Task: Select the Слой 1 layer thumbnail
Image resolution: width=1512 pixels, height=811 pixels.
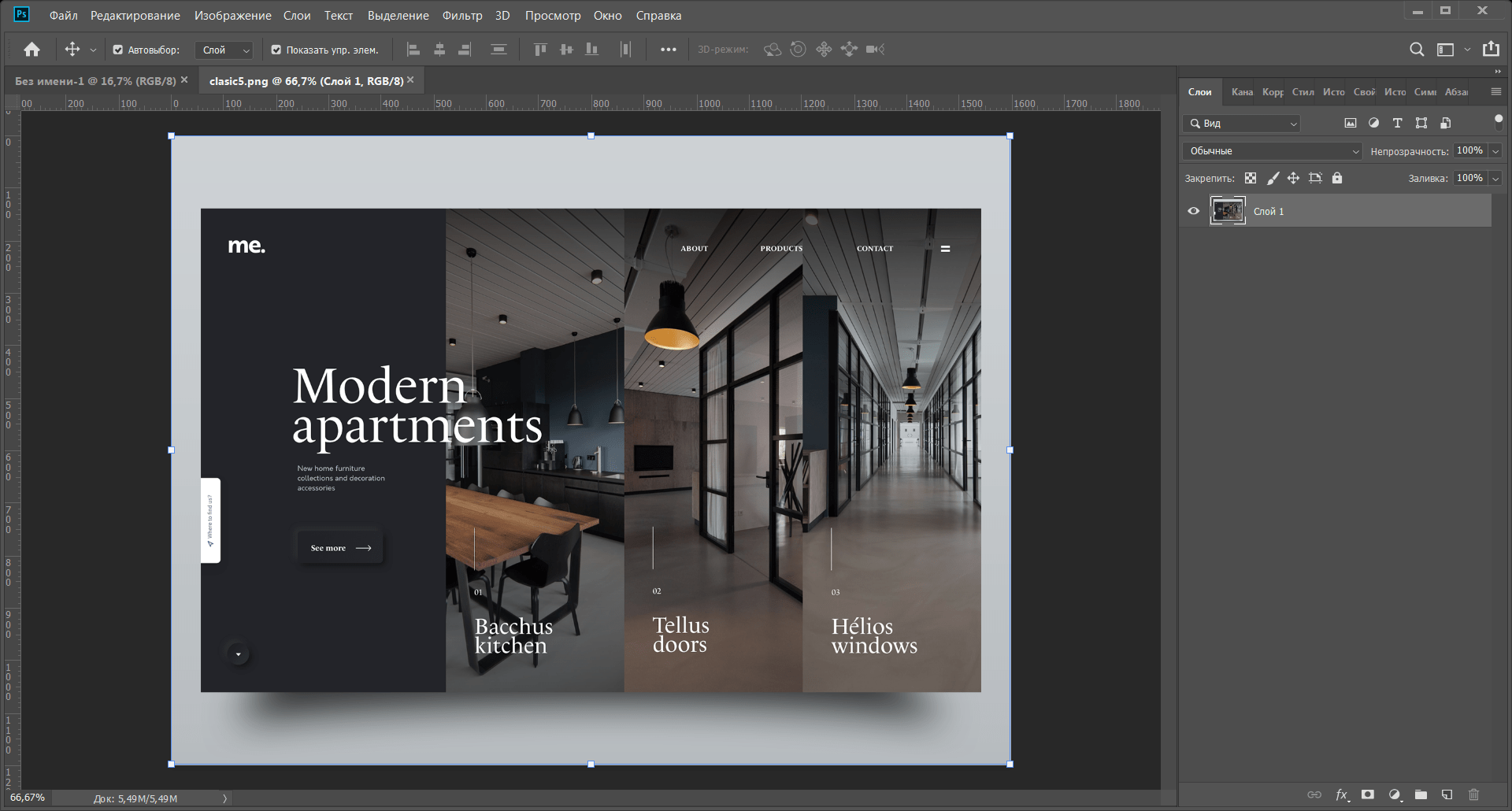Action: pos(1227,211)
